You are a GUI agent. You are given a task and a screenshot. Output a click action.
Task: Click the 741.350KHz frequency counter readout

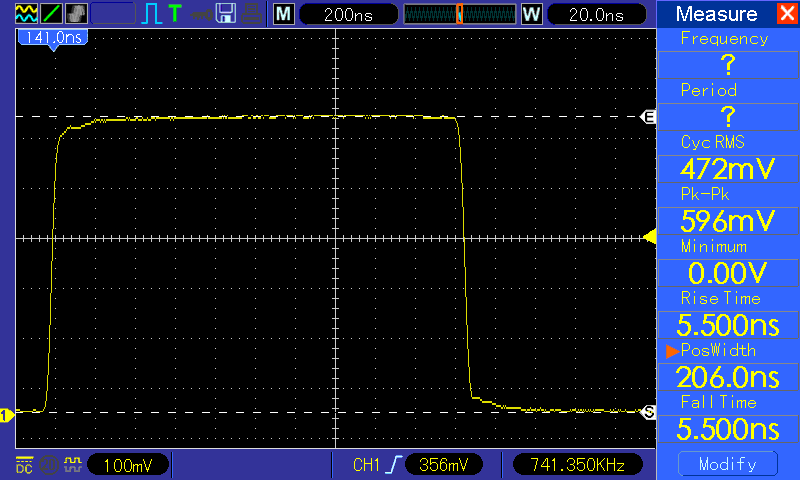pyautogui.click(x=578, y=465)
